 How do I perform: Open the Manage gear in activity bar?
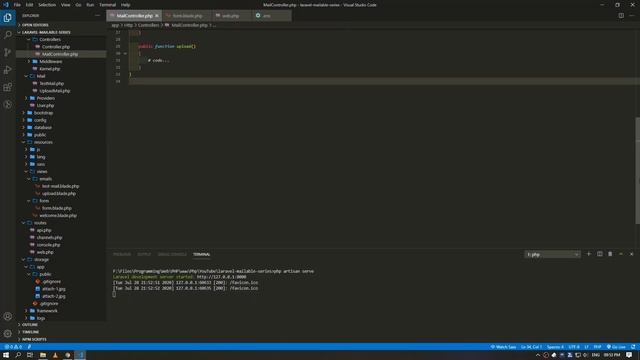click(x=8, y=333)
